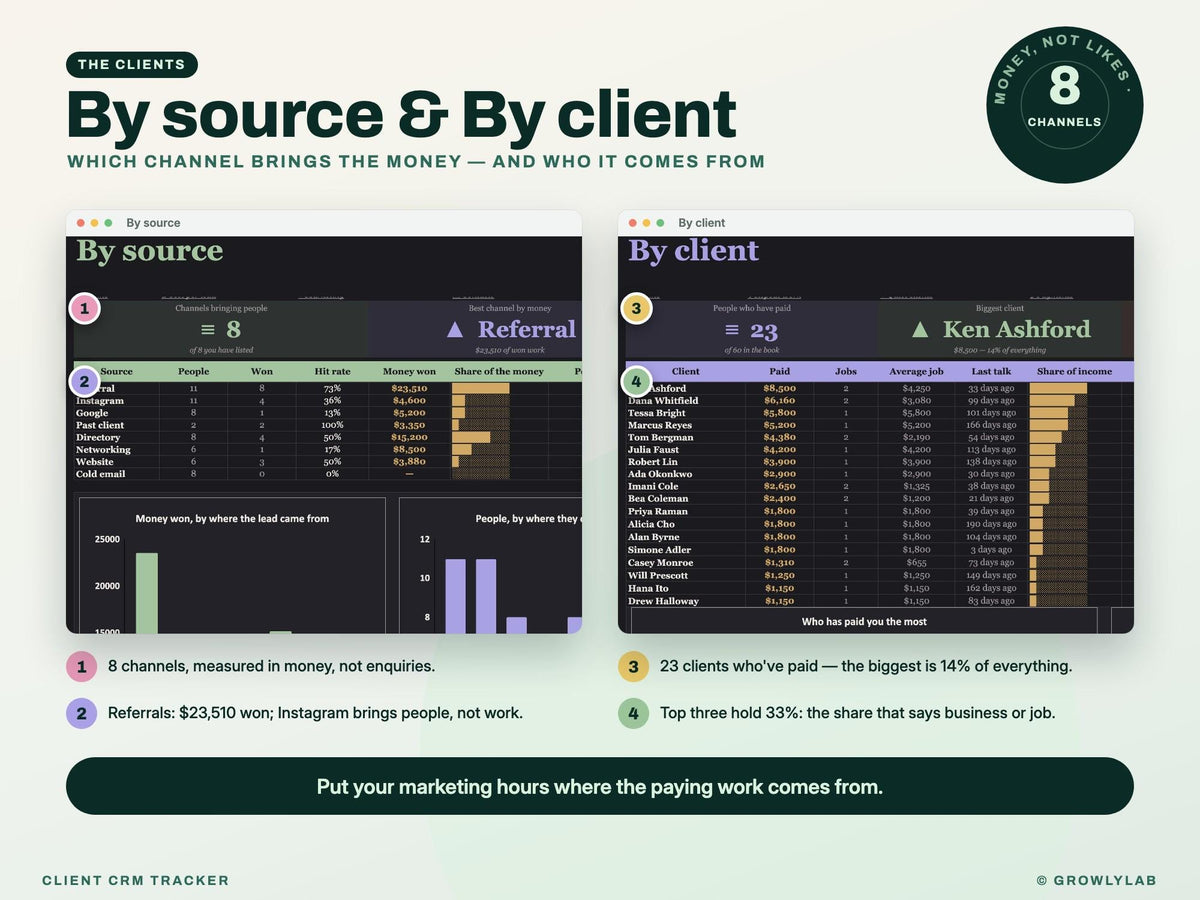1200x900 pixels.
Task: Select the 'Directory' source row label
Action: point(98,437)
